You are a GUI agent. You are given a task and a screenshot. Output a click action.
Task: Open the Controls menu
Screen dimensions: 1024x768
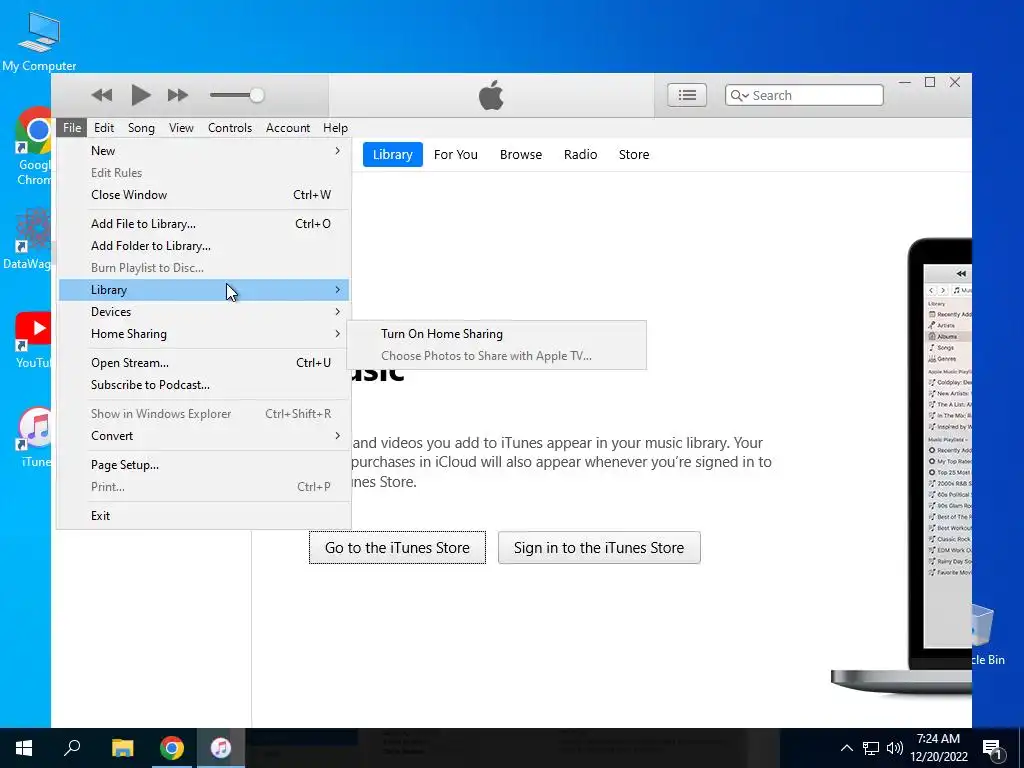coord(230,128)
